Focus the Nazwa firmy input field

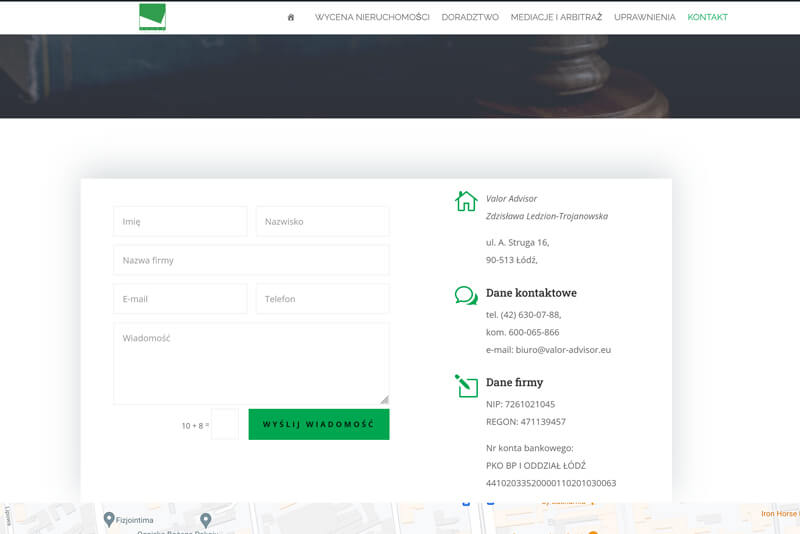[251, 260]
